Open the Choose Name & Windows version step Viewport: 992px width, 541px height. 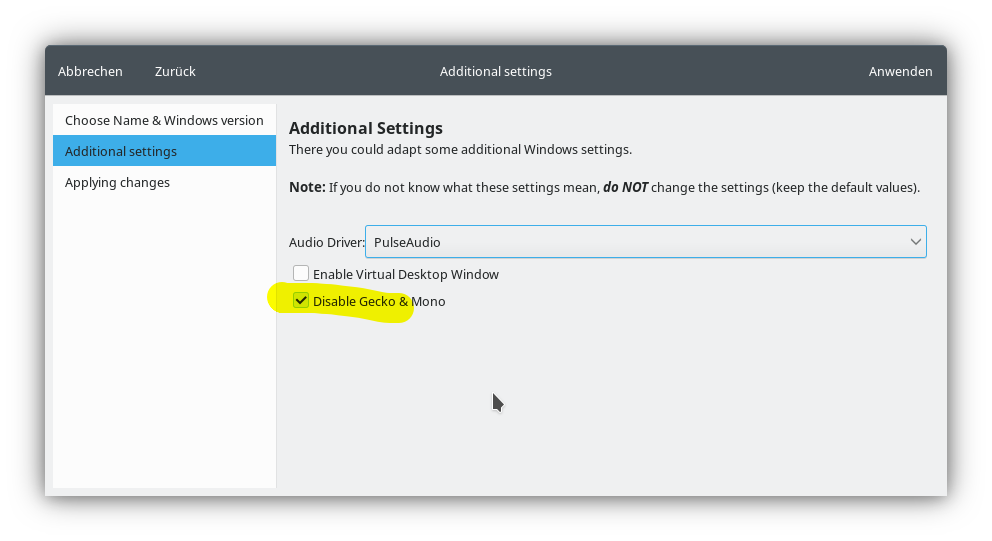click(x=164, y=120)
